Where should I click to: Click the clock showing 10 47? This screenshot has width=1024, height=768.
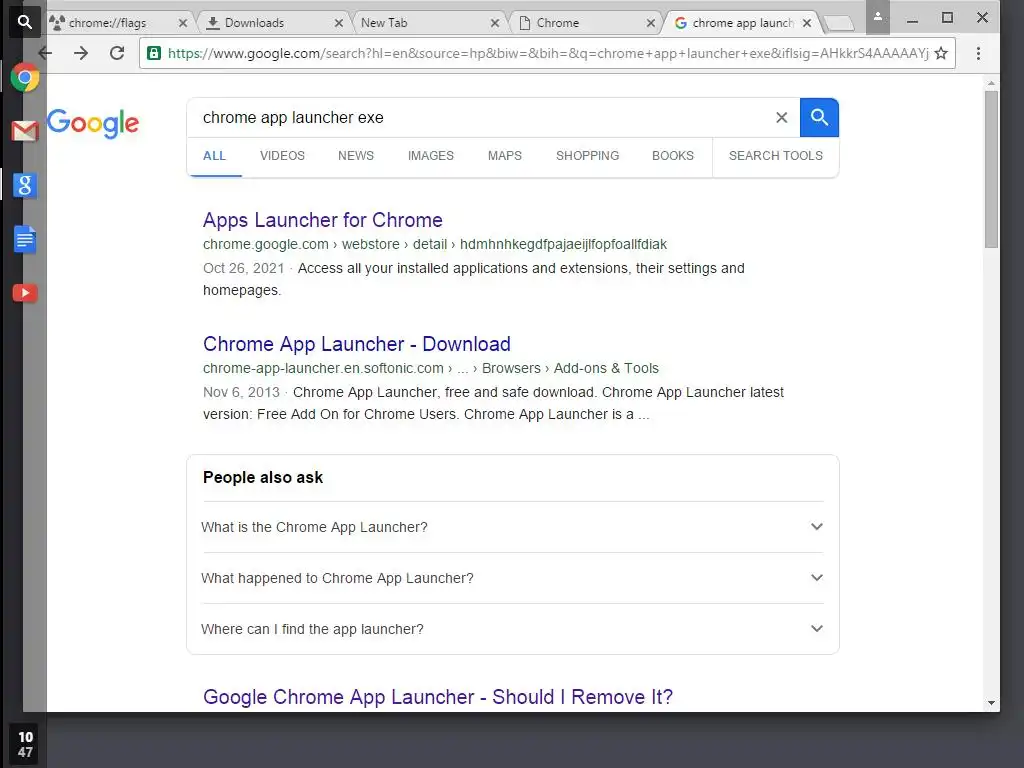[25, 744]
